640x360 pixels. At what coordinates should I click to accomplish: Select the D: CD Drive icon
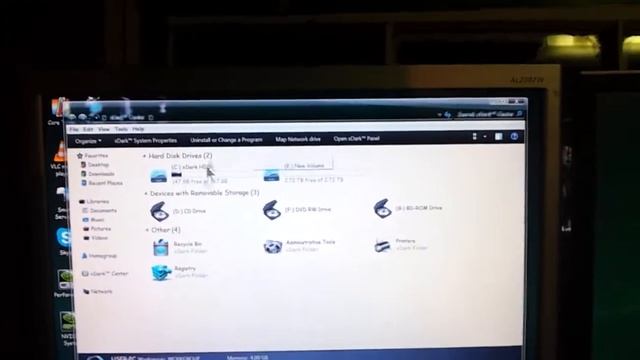(x=159, y=211)
